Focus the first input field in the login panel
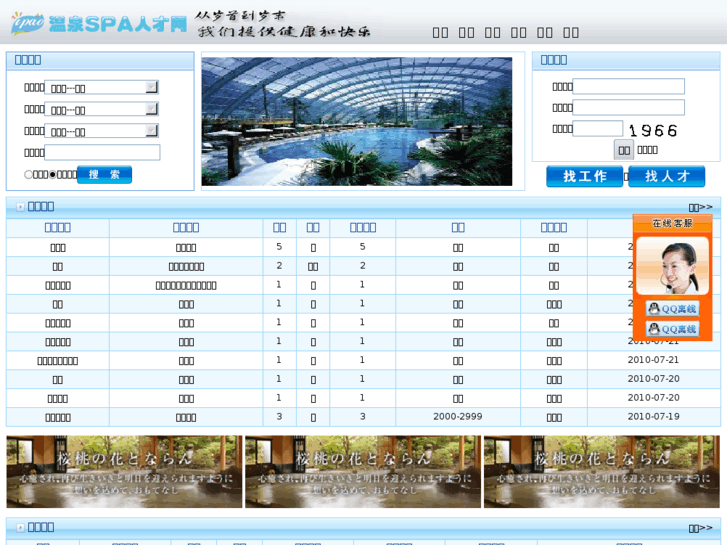The height and width of the screenshot is (545, 727). [x=629, y=86]
